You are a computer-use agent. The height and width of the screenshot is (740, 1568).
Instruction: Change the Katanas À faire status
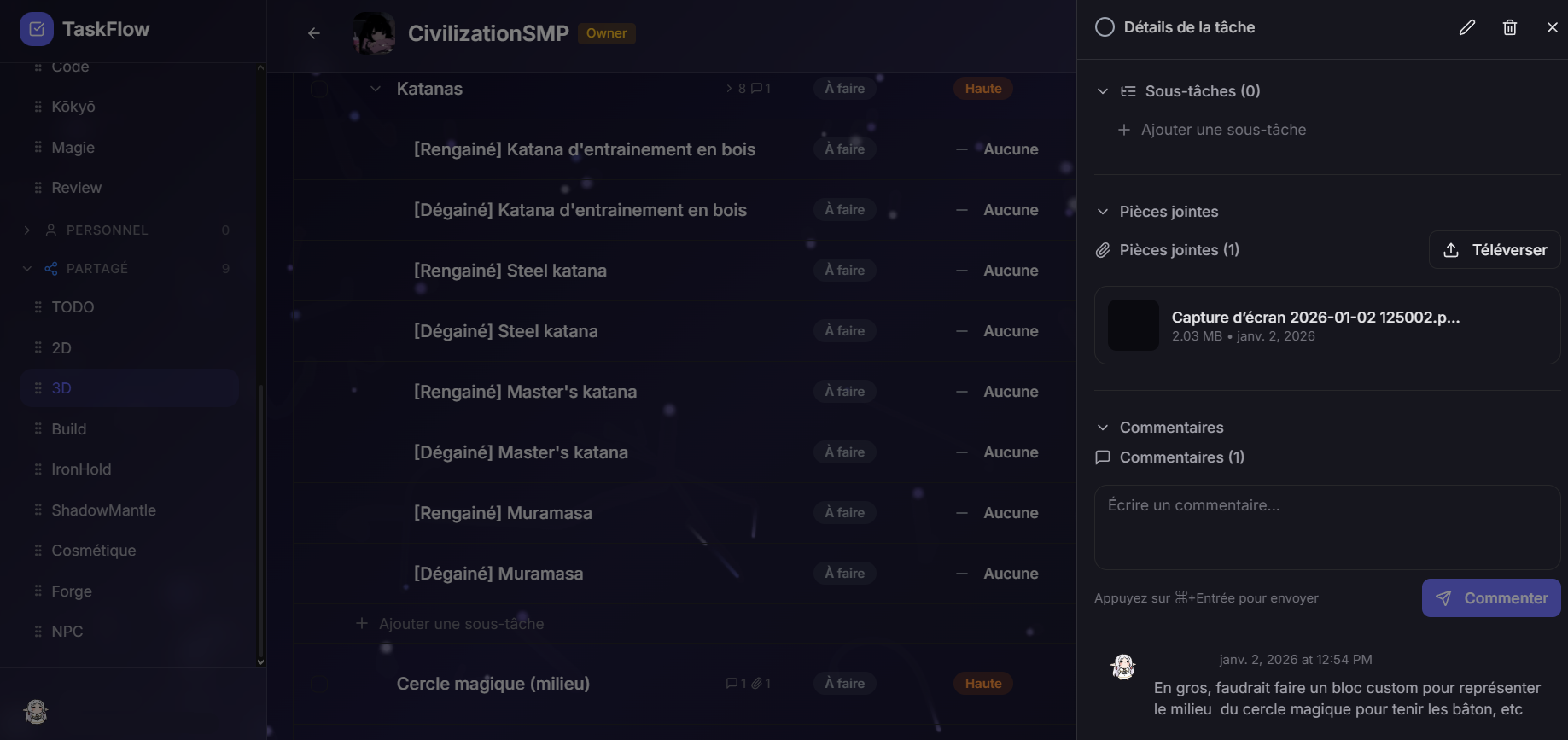844,89
